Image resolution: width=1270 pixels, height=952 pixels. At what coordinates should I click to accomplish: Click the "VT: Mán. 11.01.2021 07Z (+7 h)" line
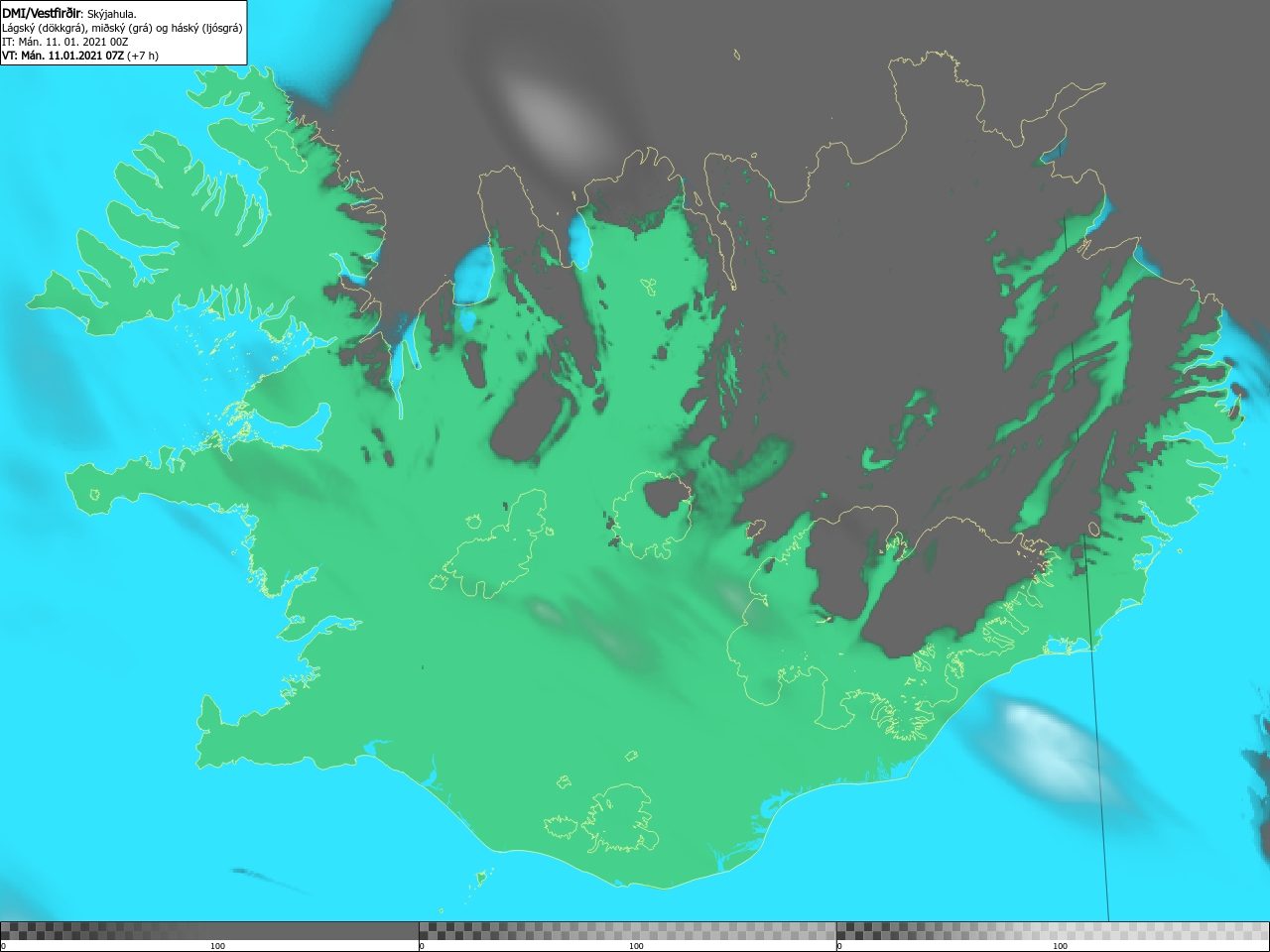click(80, 56)
